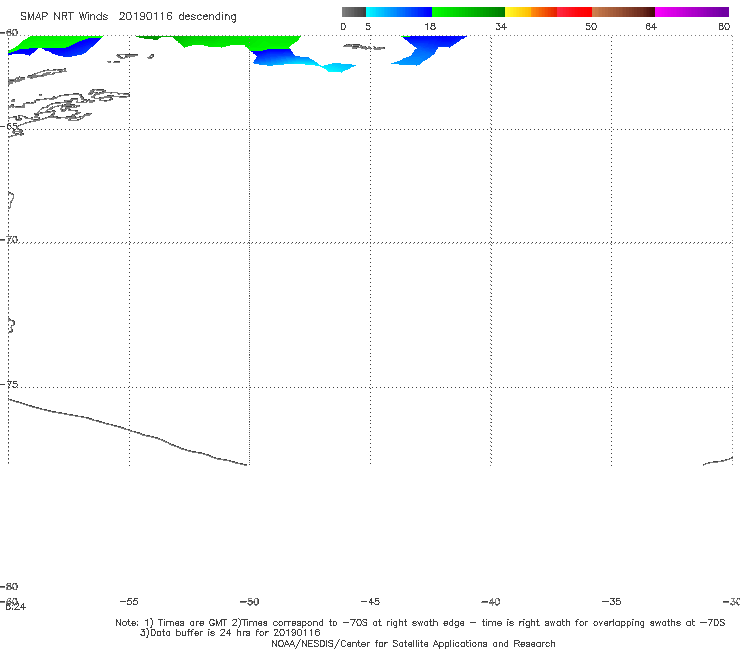This screenshot has width=740, height=650.
Task: Click the note 'Times are GMT'
Action: pyautogui.click(x=193, y=623)
